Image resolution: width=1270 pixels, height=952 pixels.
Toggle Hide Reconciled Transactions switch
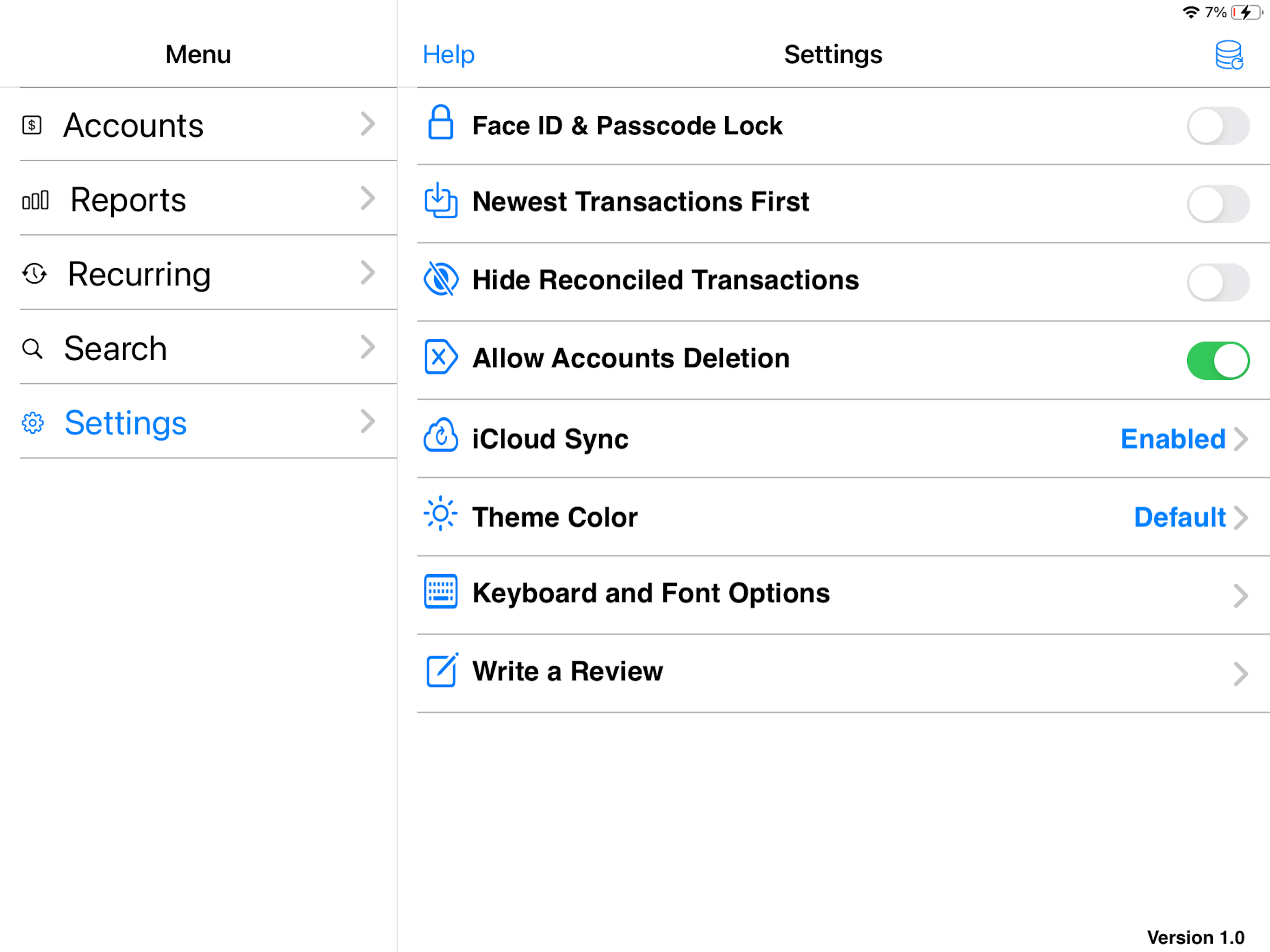pos(1218,283)
